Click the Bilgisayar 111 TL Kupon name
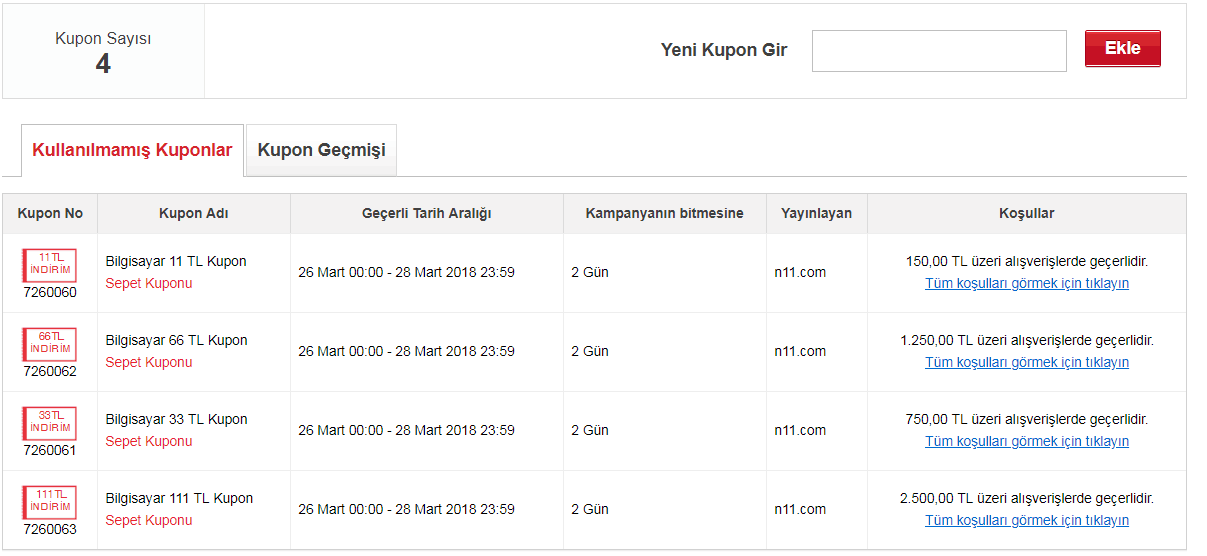The width and height of the screenshot is (1207, 556). click(179, 498)
